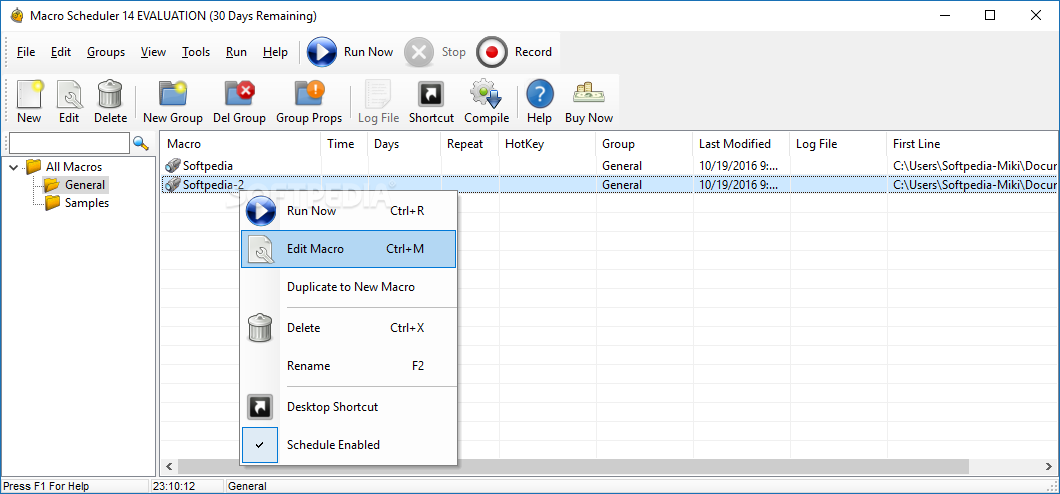Open the View menu

(153, 52)
